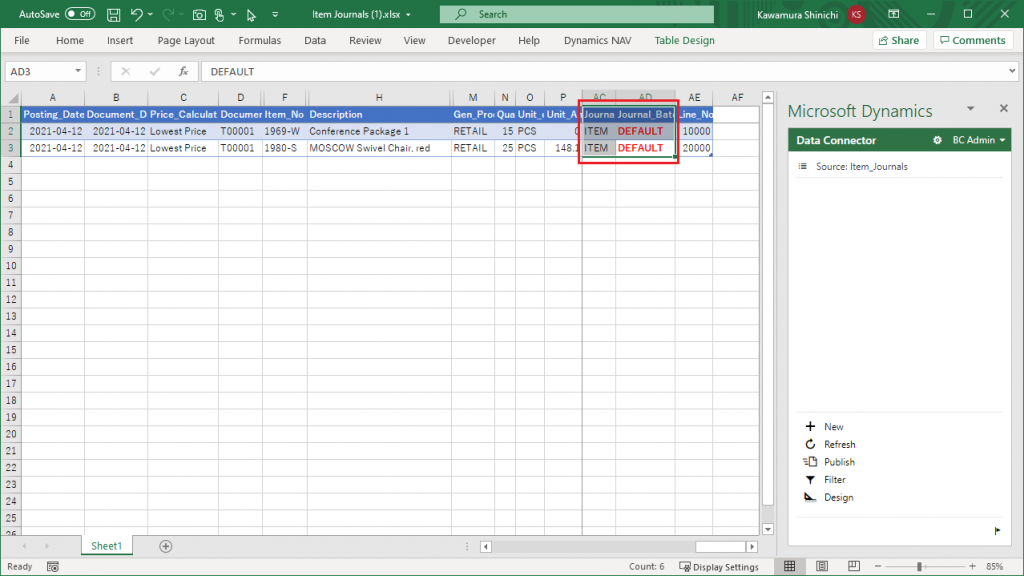Click Design in Data Connector pane

click(839, 498)
